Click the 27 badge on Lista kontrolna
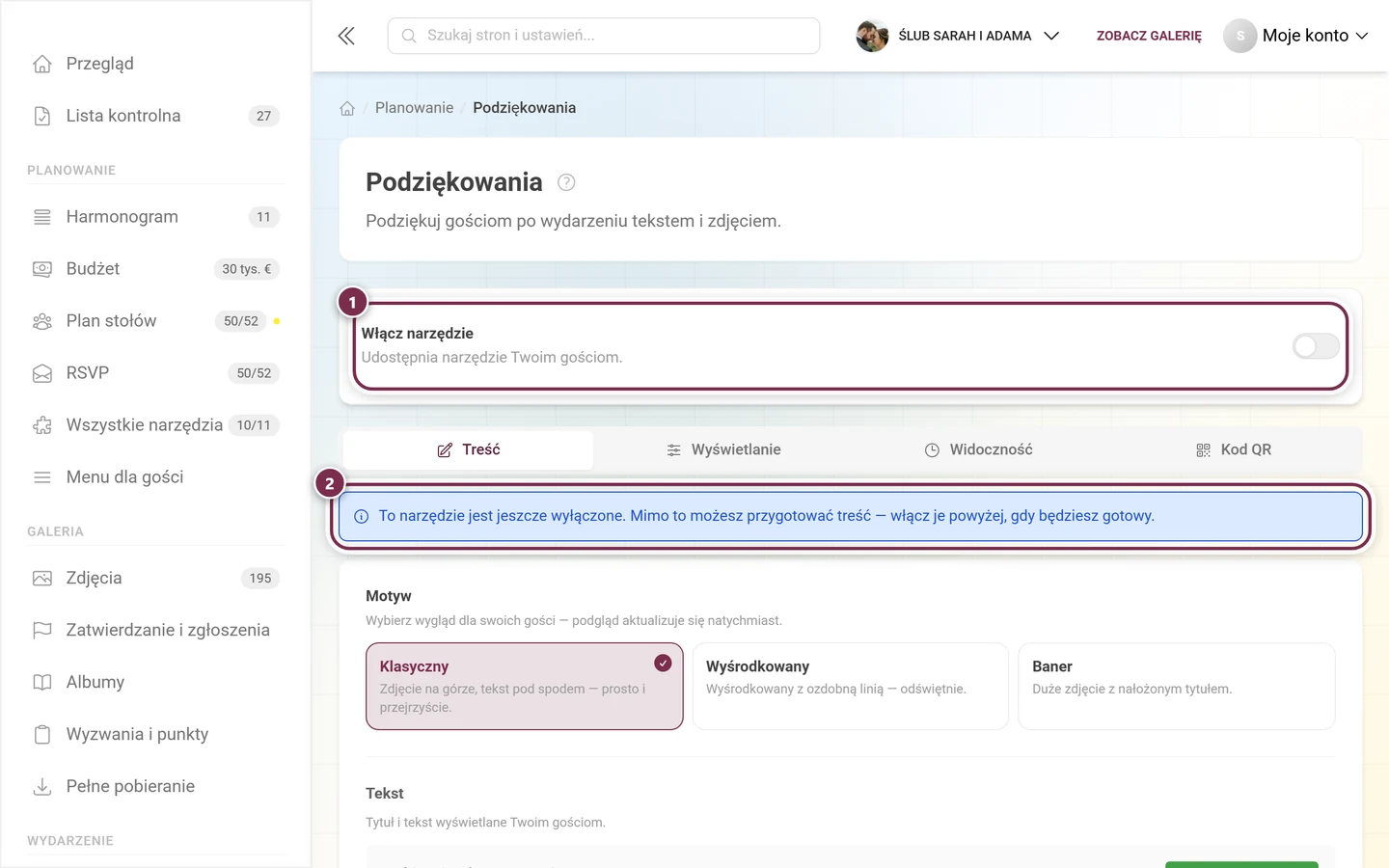The width and height of the screenshot is (1389, 868). click(x=264, y=116)
